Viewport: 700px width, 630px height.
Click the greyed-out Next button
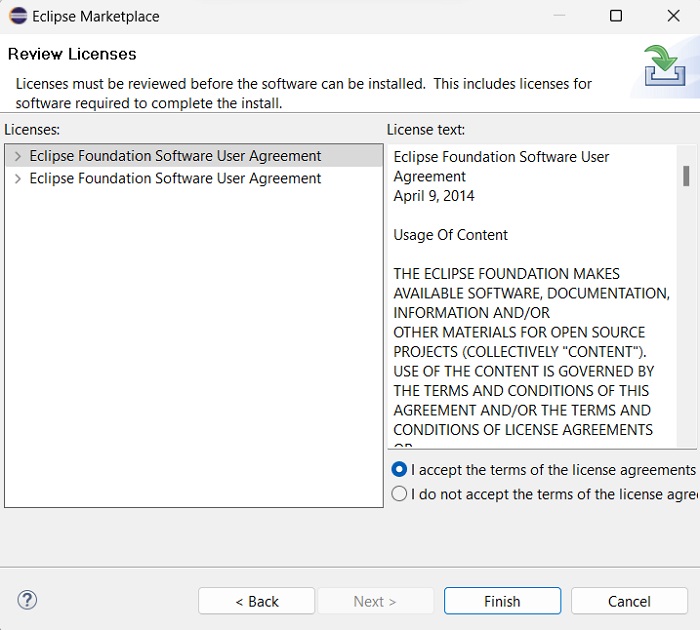pyautogui.click(x=375, y=601)
